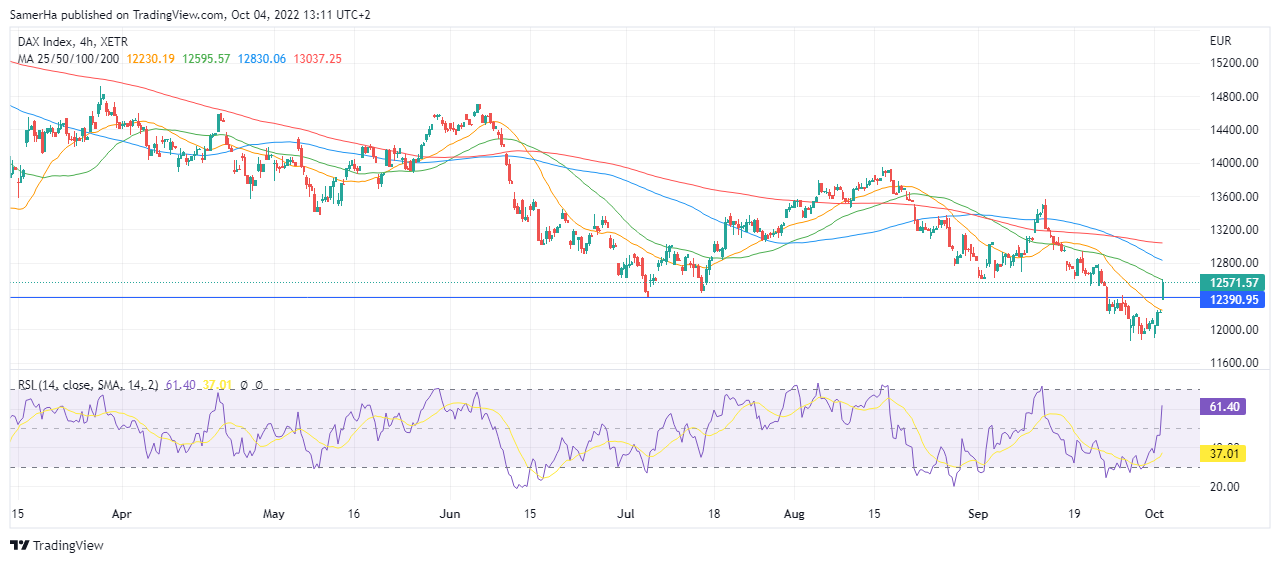Click the Apr label on time axis
1280x563 pixels.
122,513
